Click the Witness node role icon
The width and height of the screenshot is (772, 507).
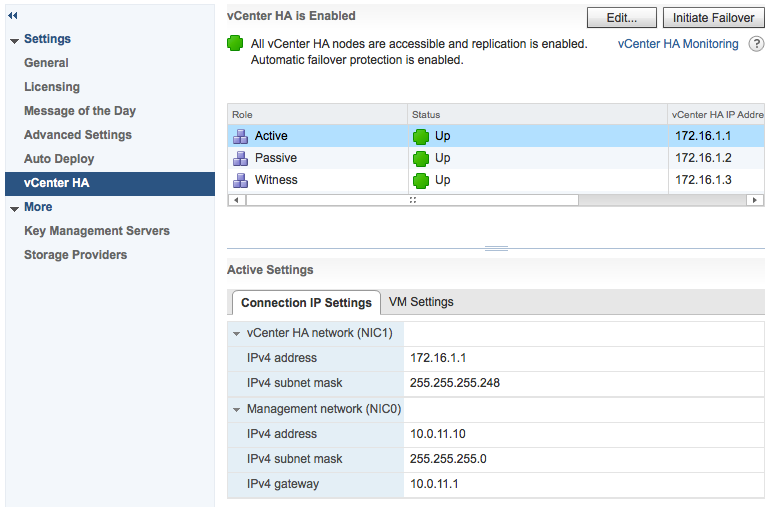click(x=240, y=180)
